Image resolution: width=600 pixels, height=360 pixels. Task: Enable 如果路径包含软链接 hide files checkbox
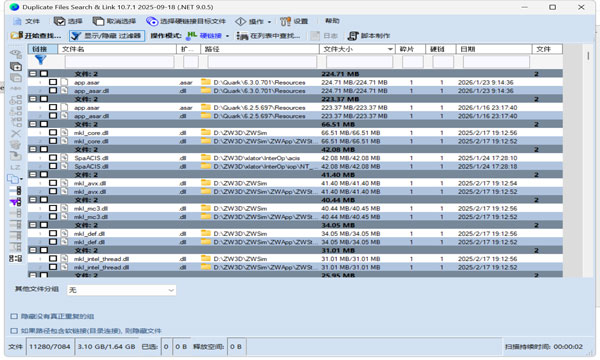[x=14, y=331]
